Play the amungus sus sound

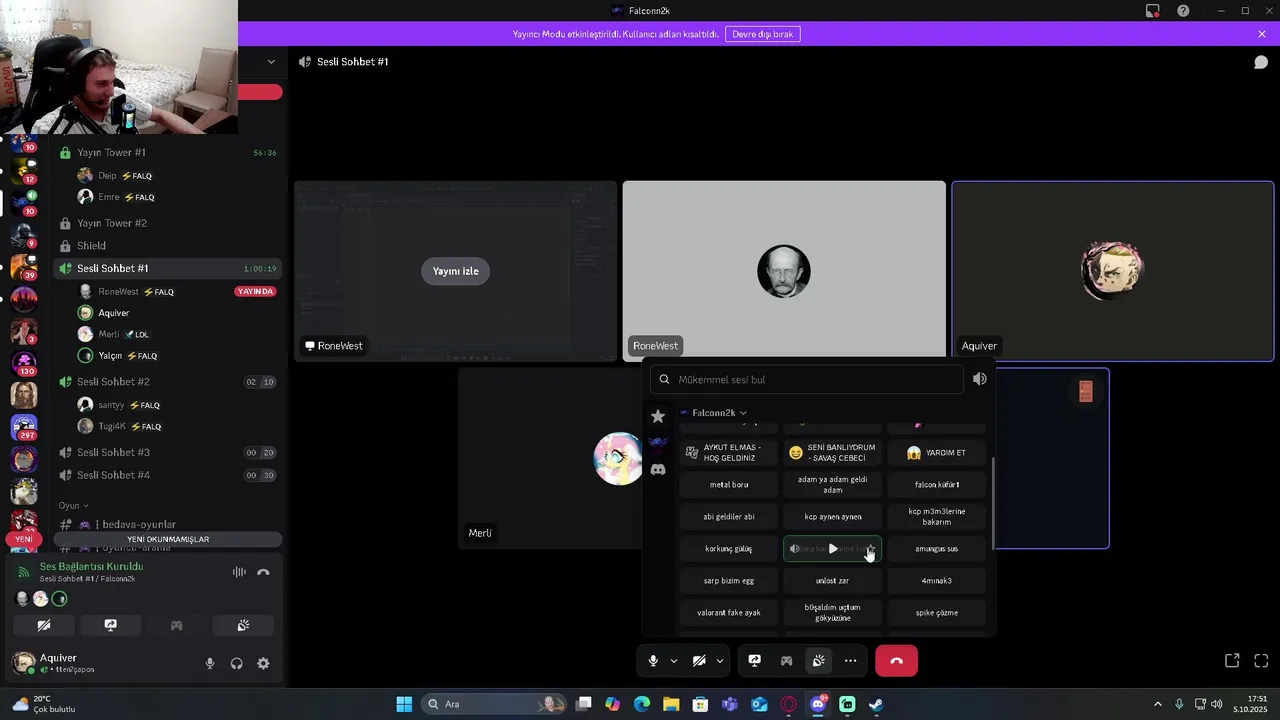coord(937,549)
